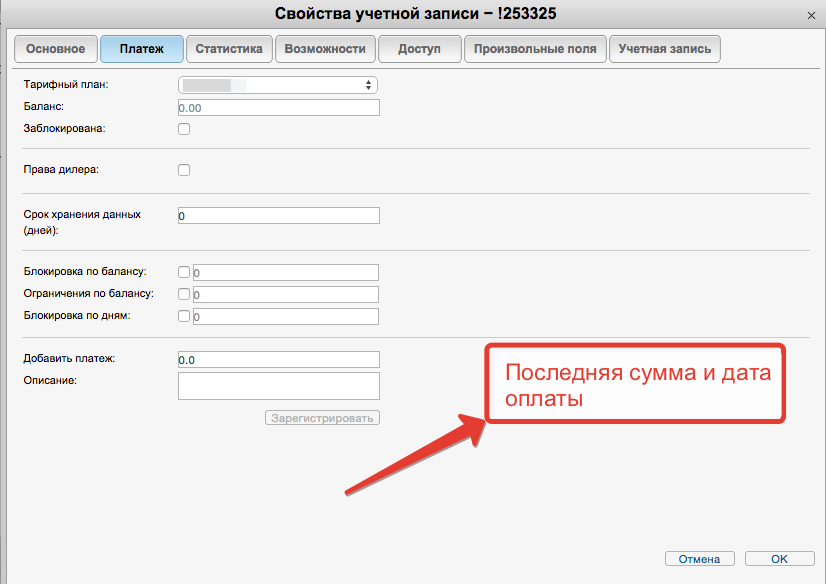Screen dimensions: 826x584
Task: Expand the Тарифный план dropdown
Action: [278, 85]
